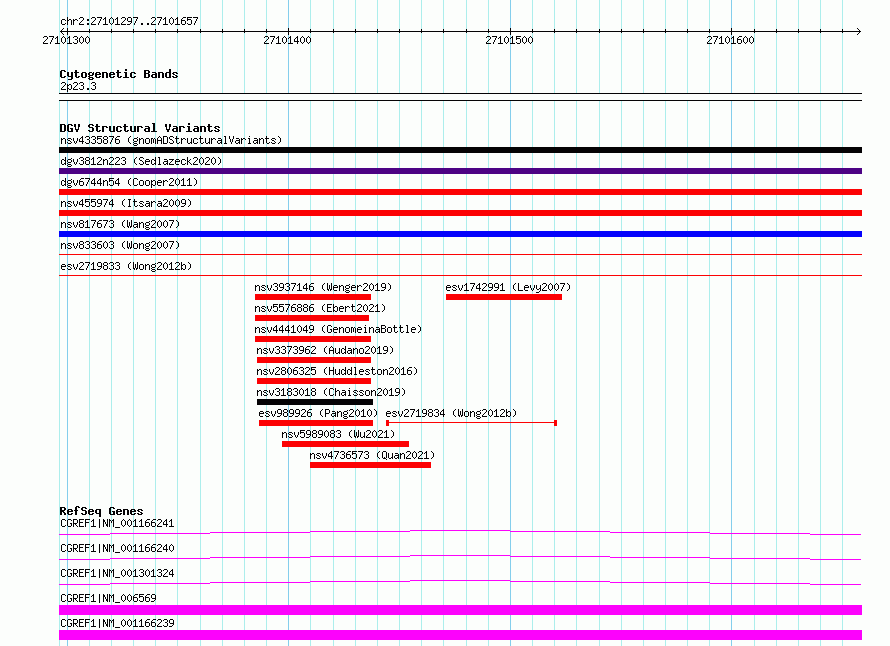Viewport: 890px width, 646px height.
Task: Open the CGREF1|NM_001166240 gene label
Action: pyautogui.click(x=117, y=548)
